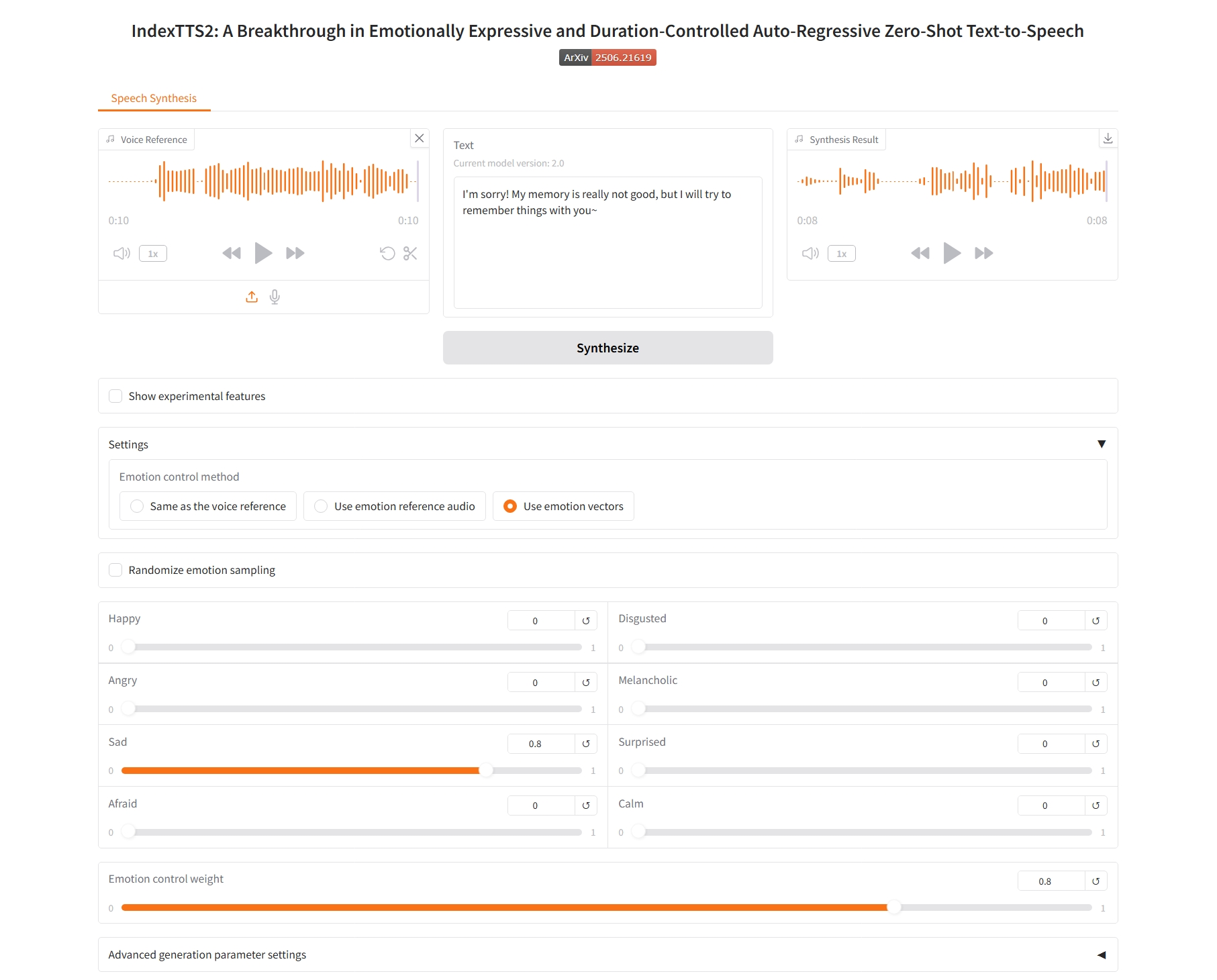Mute the Synthesis Result volume
The image size is (1217, 980).
pos(810,253)
